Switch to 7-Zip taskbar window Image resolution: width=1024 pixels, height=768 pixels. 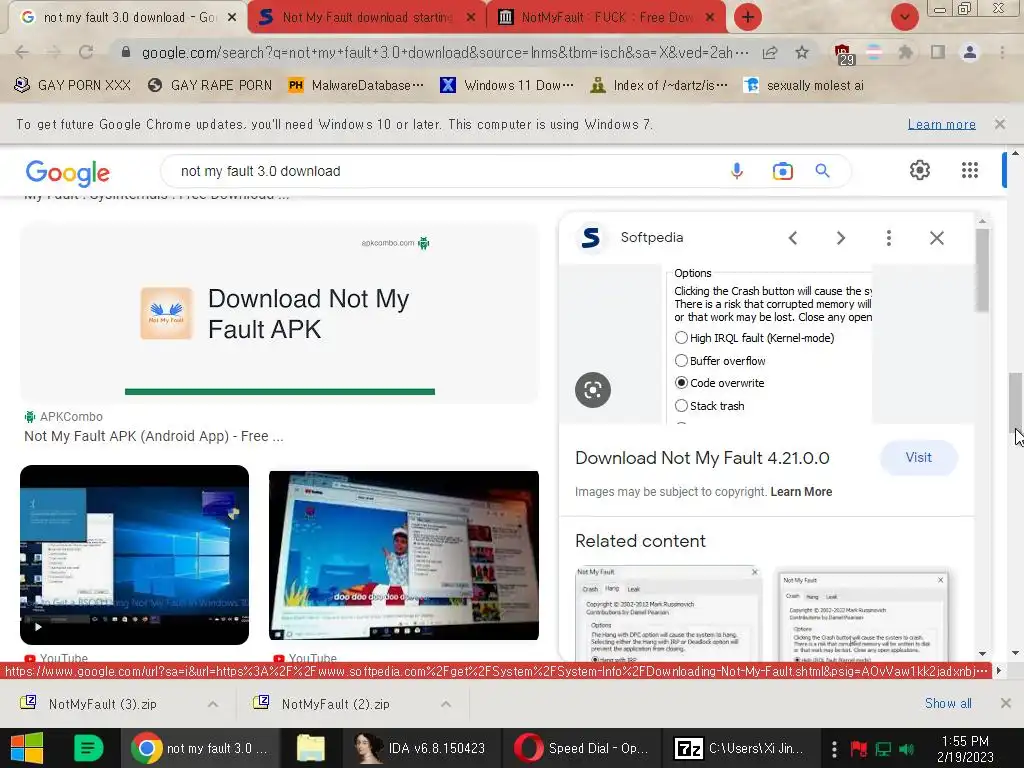(x=743, y=748)
